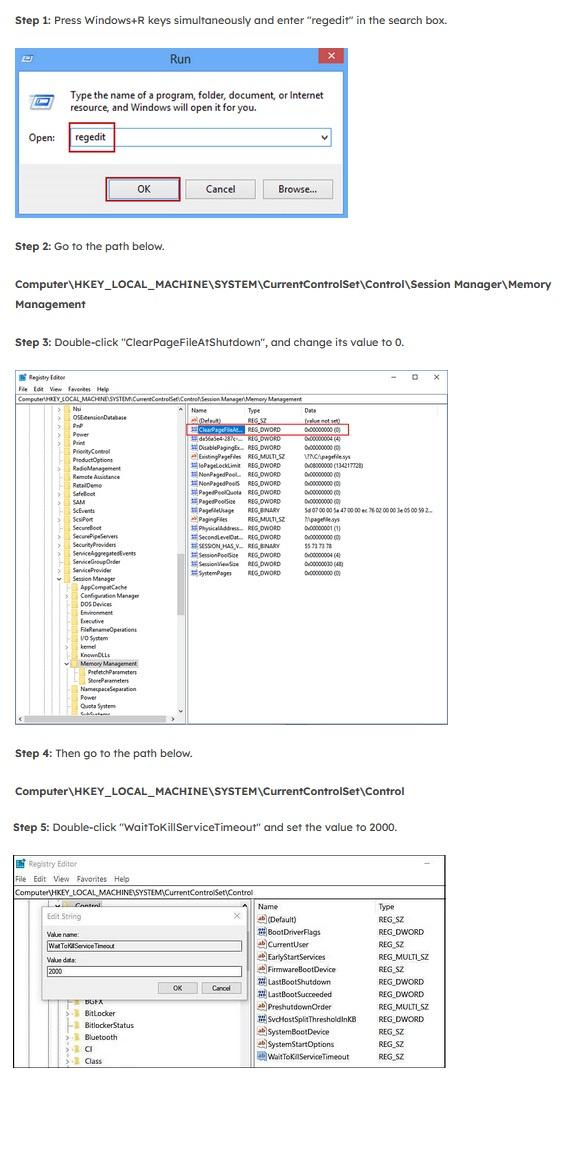
Task: Select the SecureBoot key in the tree
Action: (86, 528)
